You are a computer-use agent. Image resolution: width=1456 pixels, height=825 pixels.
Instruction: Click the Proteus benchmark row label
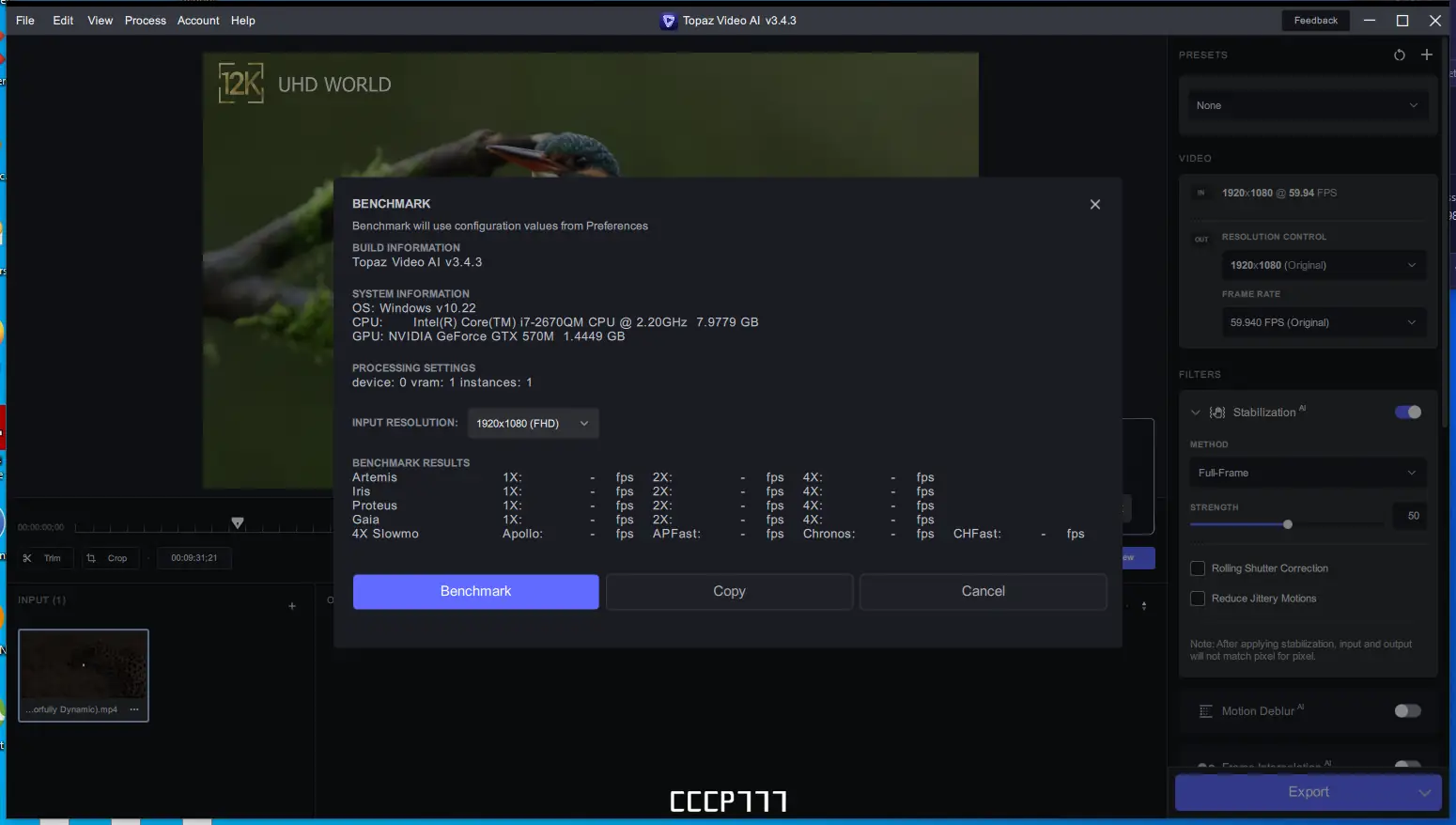click(x=375, y=506)
